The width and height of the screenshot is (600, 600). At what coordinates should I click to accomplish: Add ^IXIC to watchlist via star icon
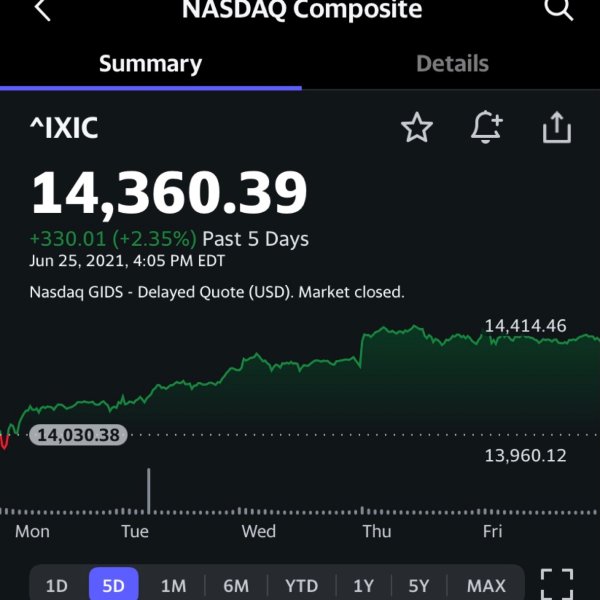(x=417, y=127)
